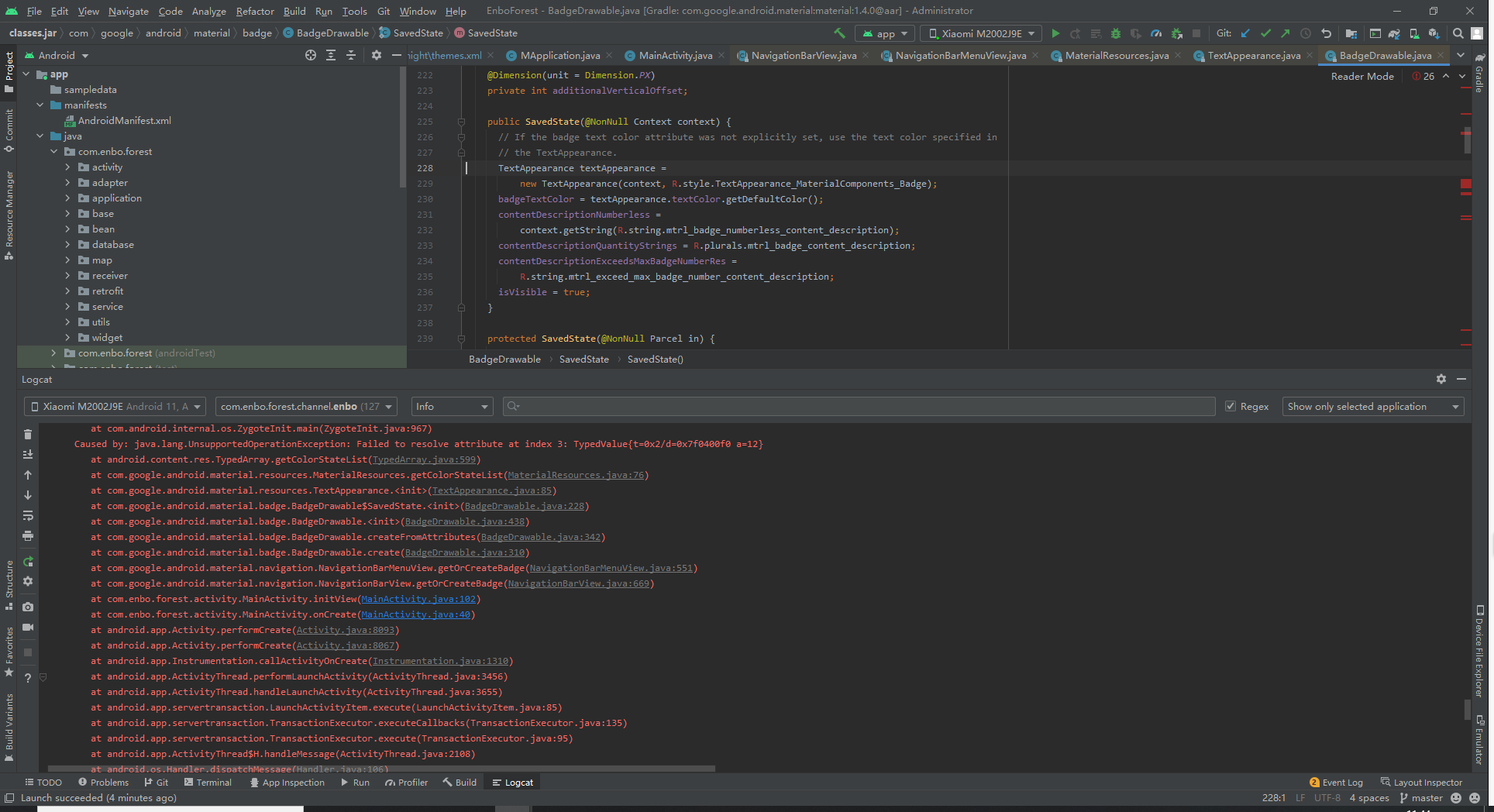Switch to the MainActivity.java tab
This screenshot has height=812, width=1494.
[675, 55]
